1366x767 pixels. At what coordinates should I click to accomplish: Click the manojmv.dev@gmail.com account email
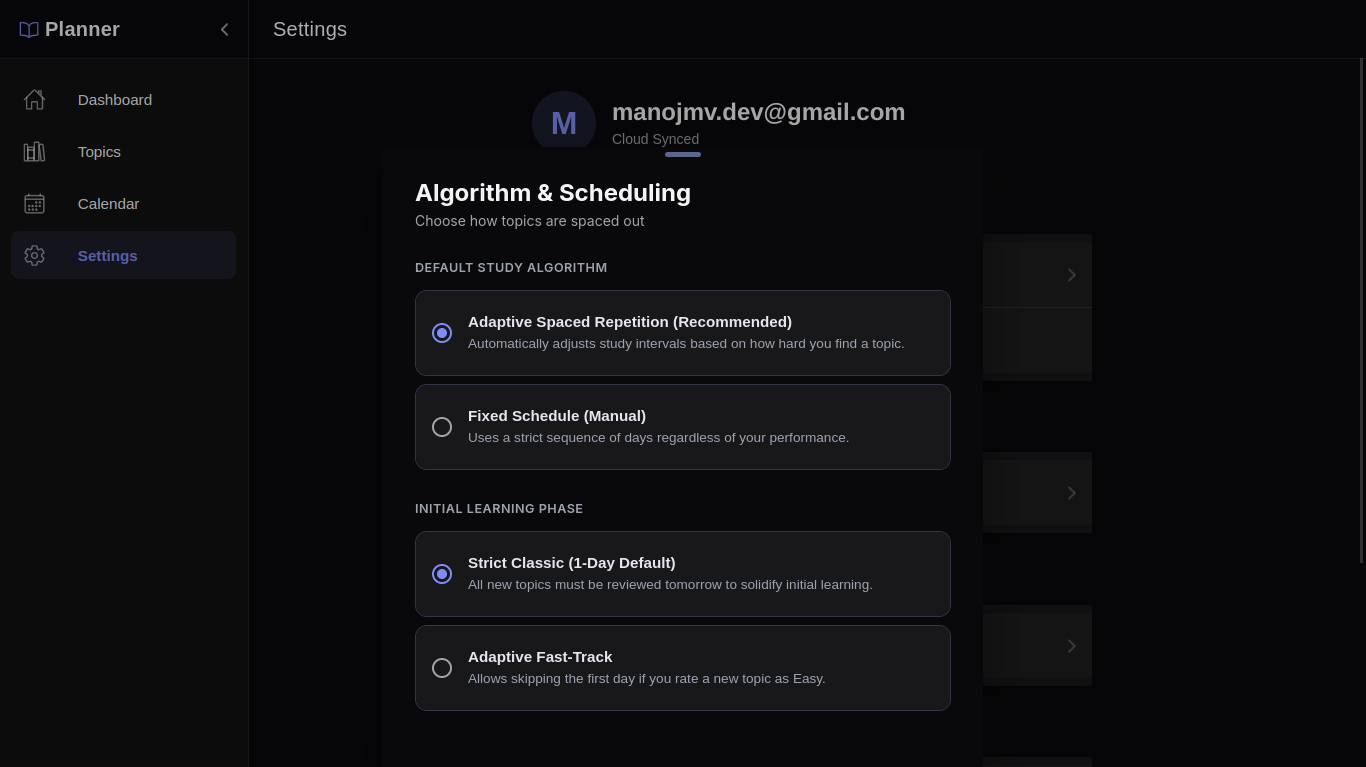click(x=758, y=112)
